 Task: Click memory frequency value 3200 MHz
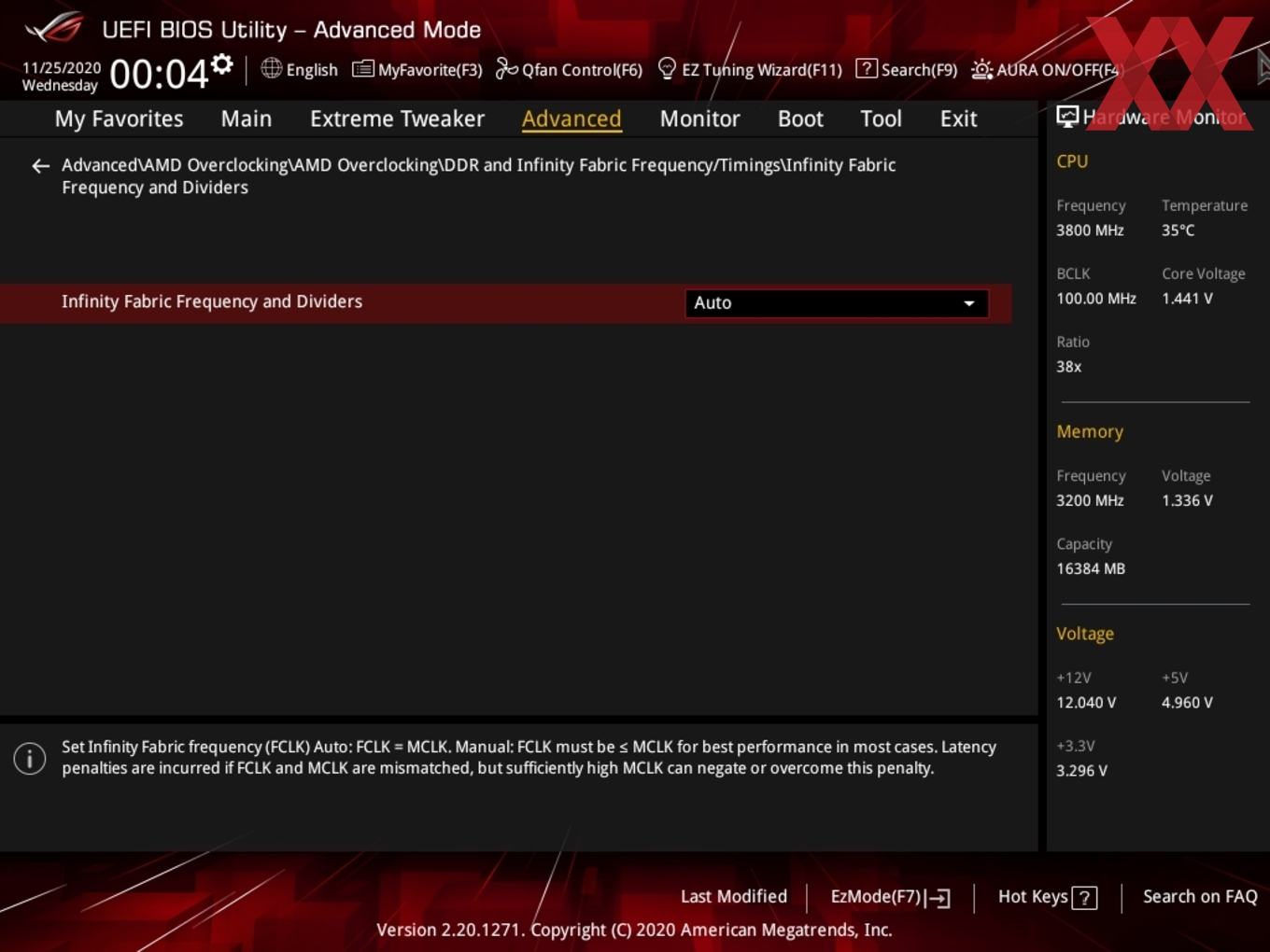point(1090,500)
